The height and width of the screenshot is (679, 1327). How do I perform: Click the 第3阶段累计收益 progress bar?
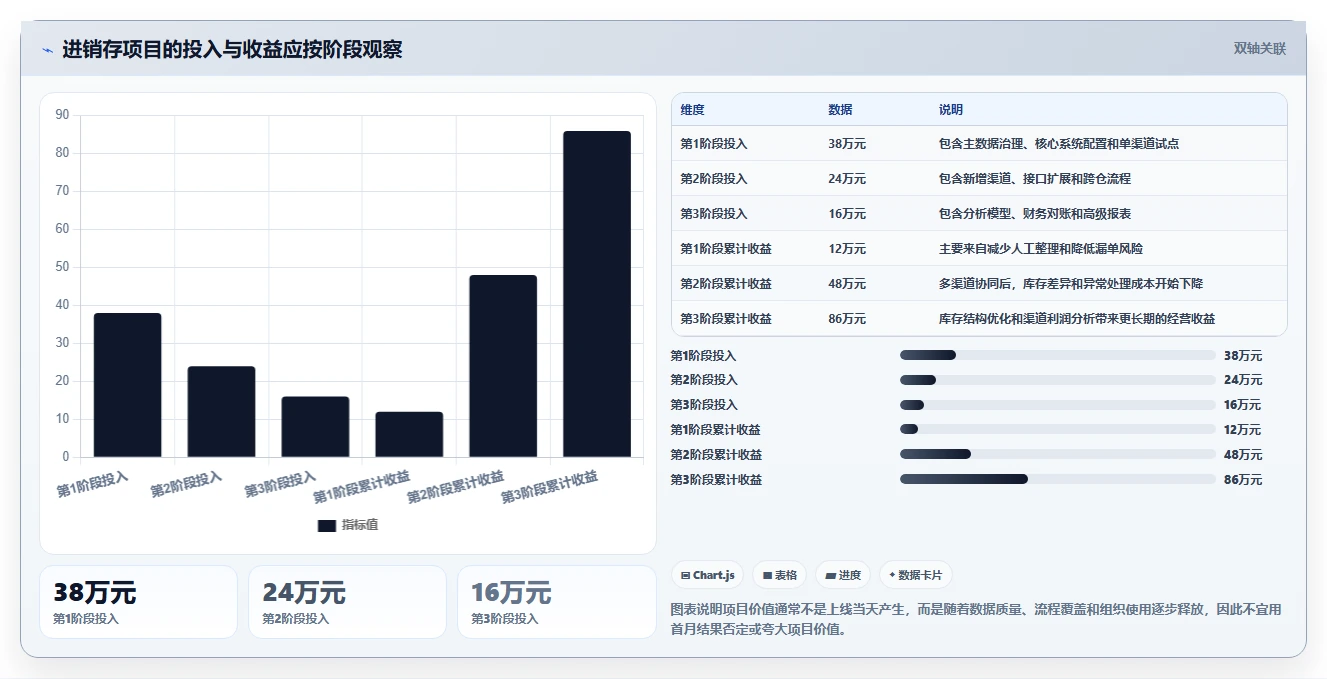(x=1058, y=479)
